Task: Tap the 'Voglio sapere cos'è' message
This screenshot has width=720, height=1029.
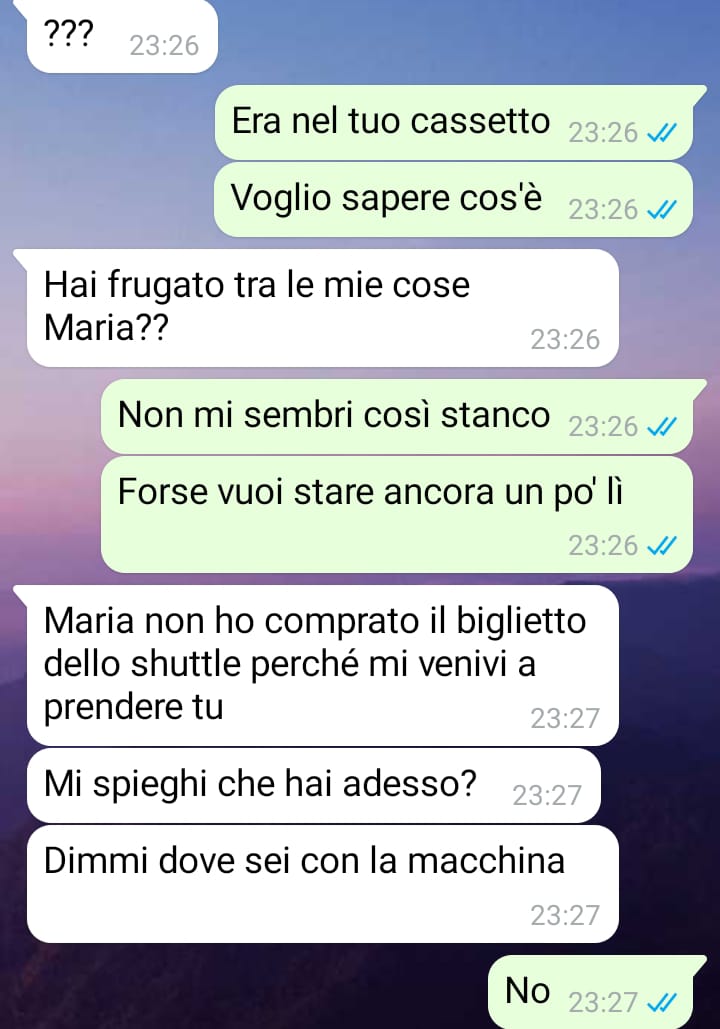Action: (x=454, y=200)
